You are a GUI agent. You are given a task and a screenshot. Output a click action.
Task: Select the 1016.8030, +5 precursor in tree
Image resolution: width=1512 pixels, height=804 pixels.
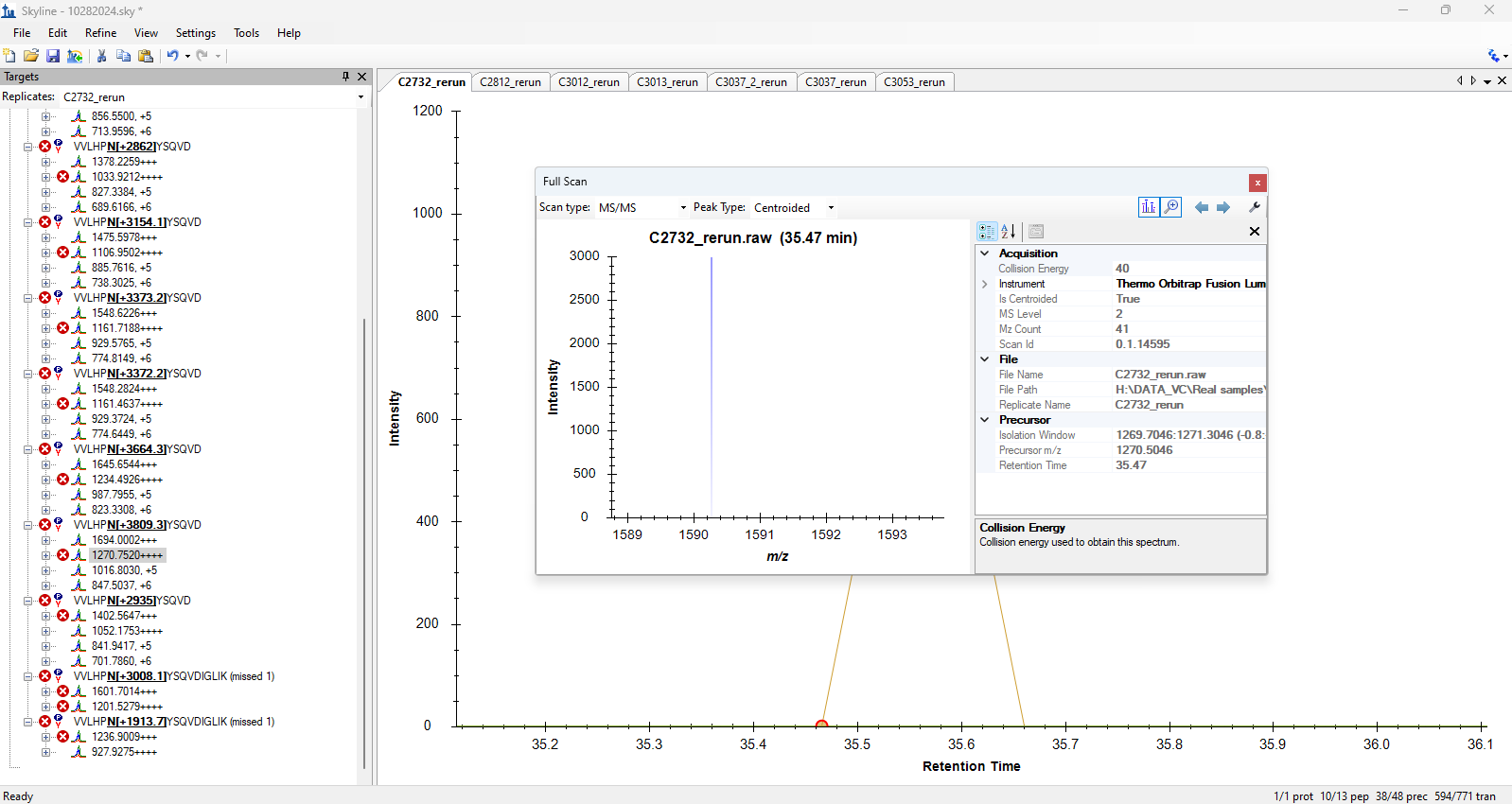tap(124, 570)
